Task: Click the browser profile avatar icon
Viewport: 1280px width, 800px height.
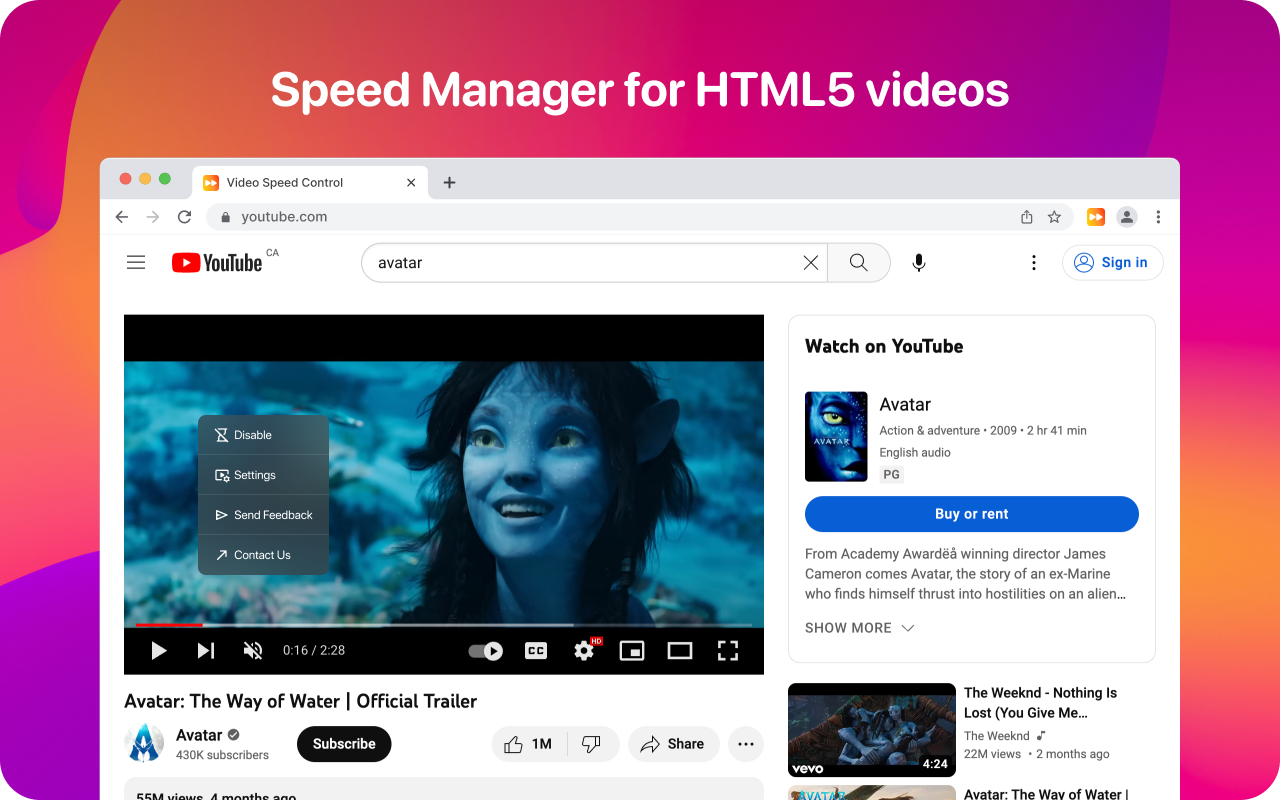Action: click(1127, 217)
